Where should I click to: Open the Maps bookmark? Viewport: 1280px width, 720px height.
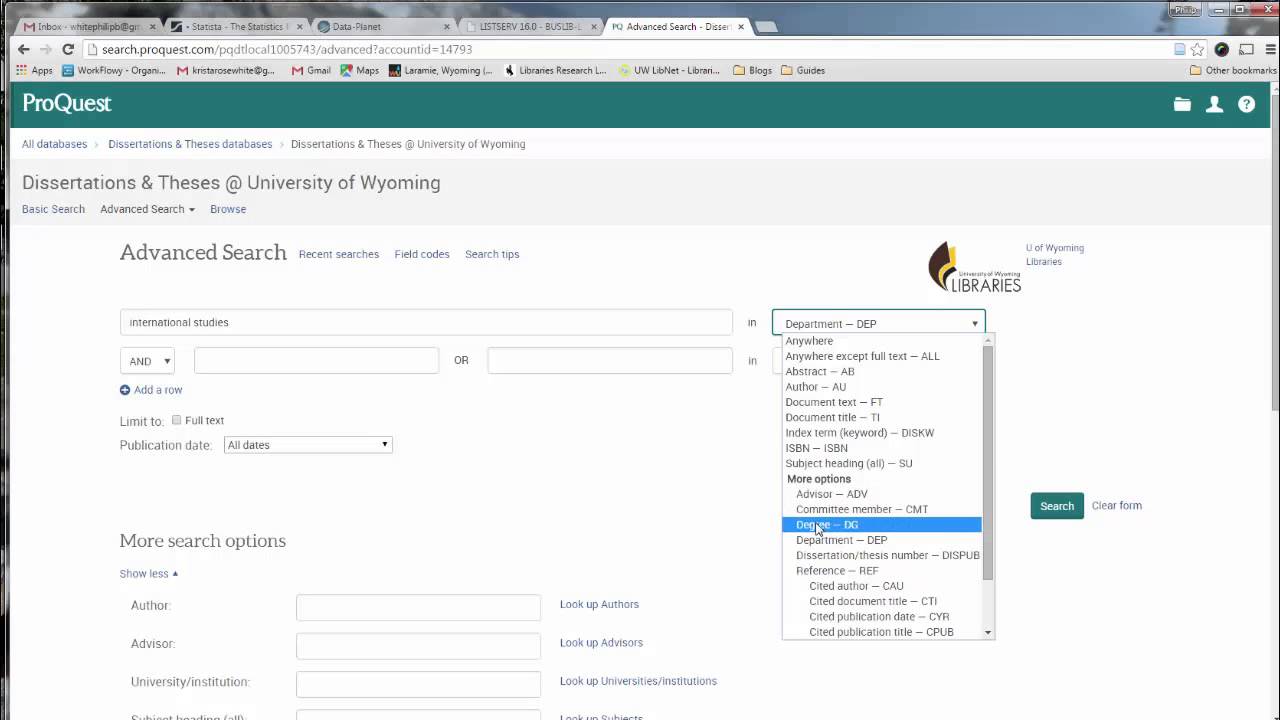click(x=360, y=70)
